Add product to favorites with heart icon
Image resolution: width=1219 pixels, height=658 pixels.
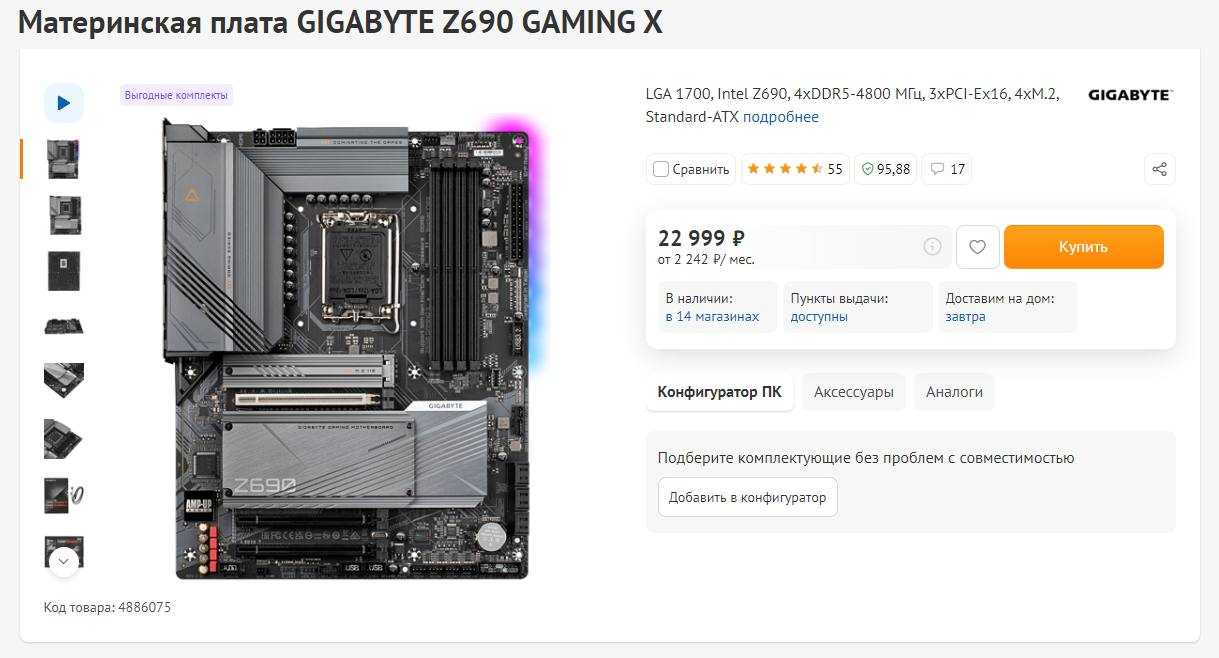point(978,247)
